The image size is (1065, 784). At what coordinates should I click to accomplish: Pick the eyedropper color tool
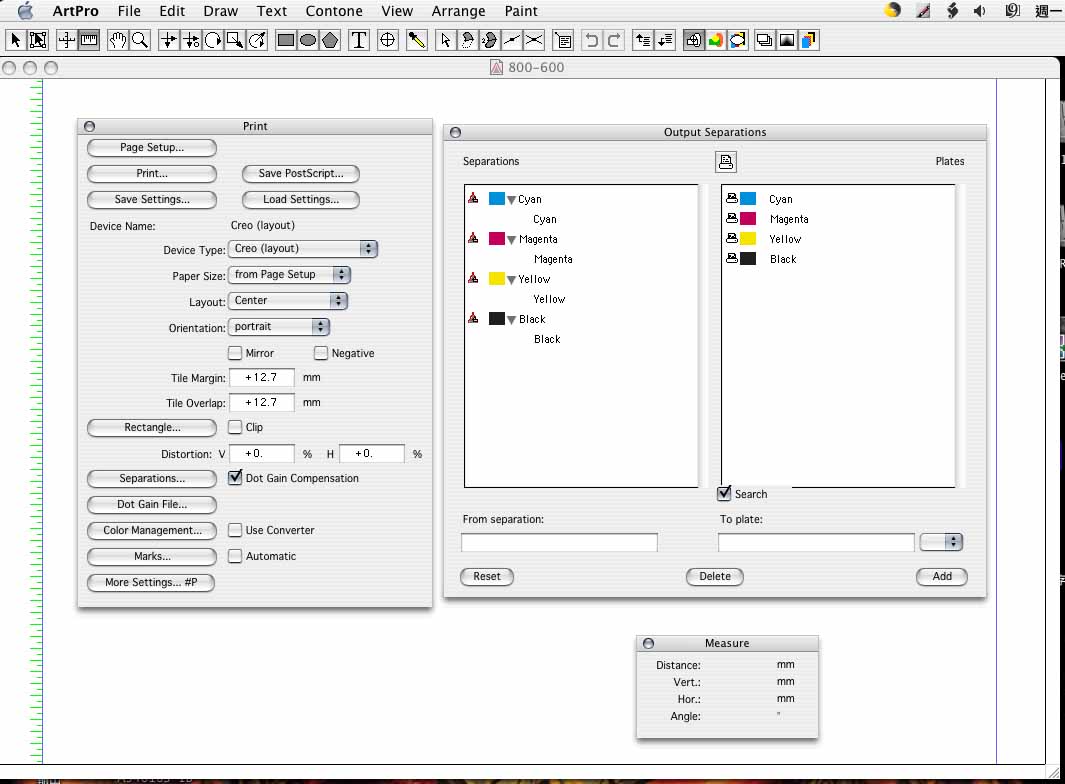[x=416, y=40]
